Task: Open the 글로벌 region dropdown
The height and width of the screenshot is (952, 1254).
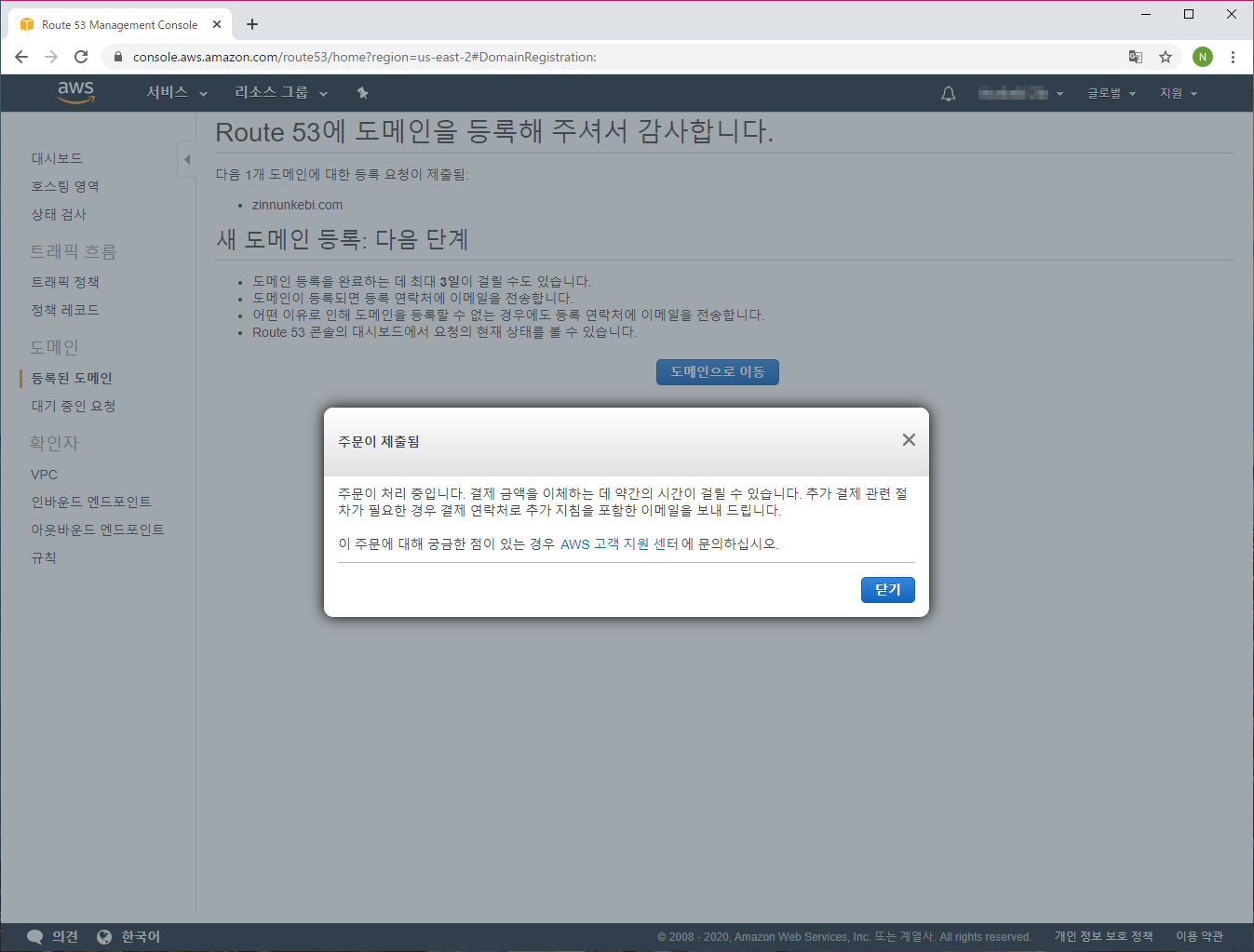Action: coord(1112,93)
